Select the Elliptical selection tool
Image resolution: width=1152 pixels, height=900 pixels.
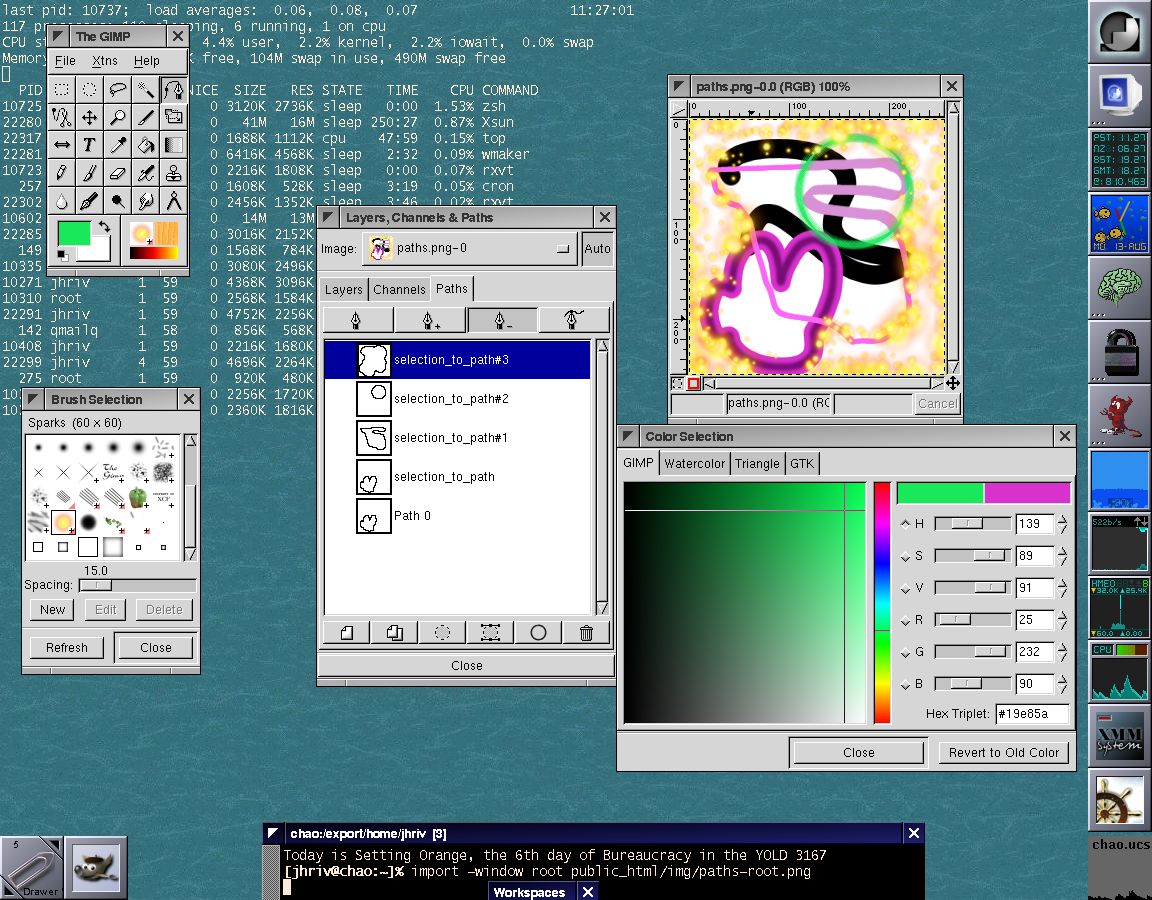click(x=90, y=90)
